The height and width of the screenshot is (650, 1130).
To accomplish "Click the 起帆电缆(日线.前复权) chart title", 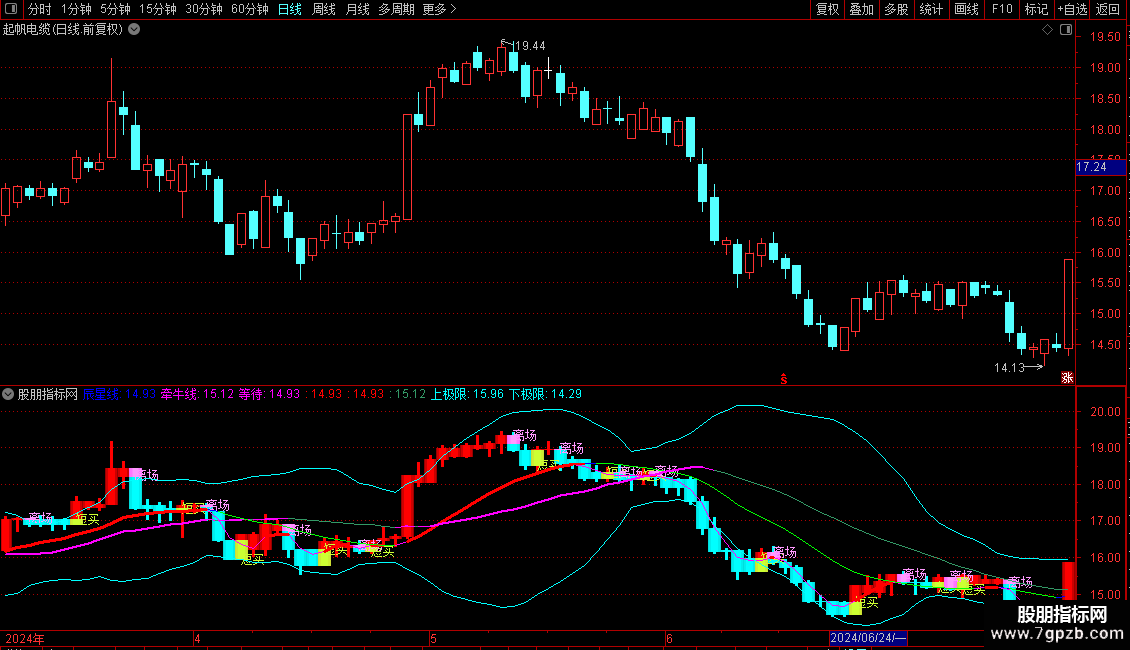I will click(63, 30).
